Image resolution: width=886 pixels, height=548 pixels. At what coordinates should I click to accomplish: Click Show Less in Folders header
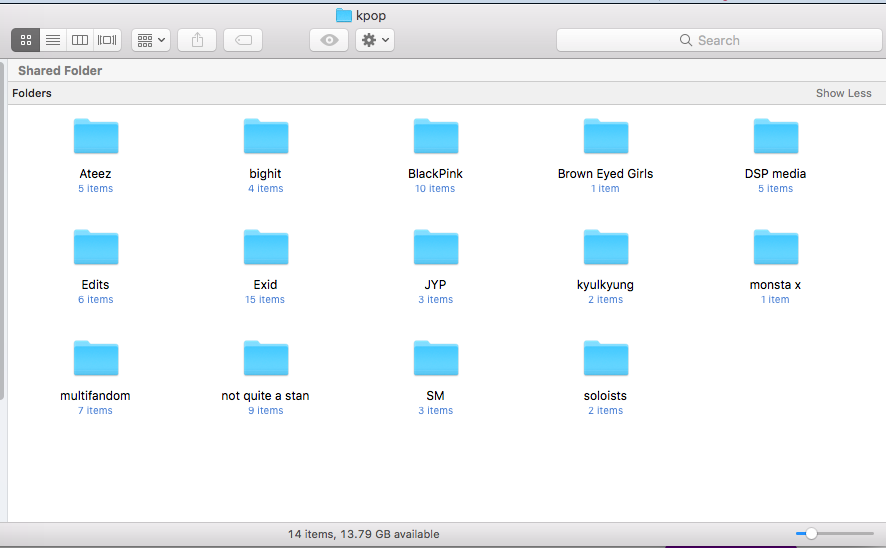[x=843, y=93]
